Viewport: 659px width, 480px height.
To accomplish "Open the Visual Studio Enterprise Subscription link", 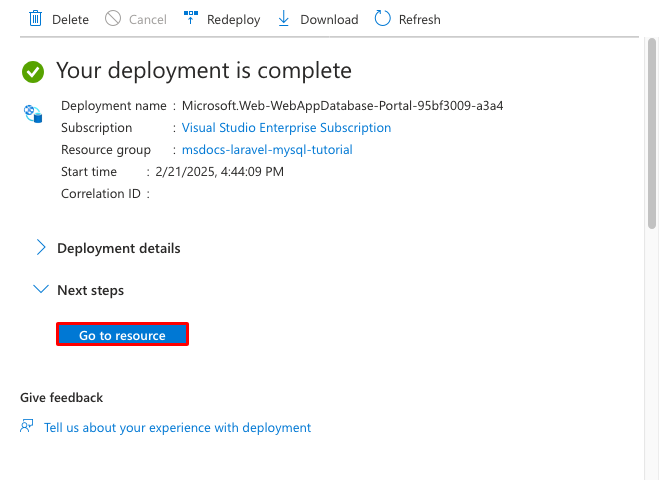I will click(x=286, y=128).
